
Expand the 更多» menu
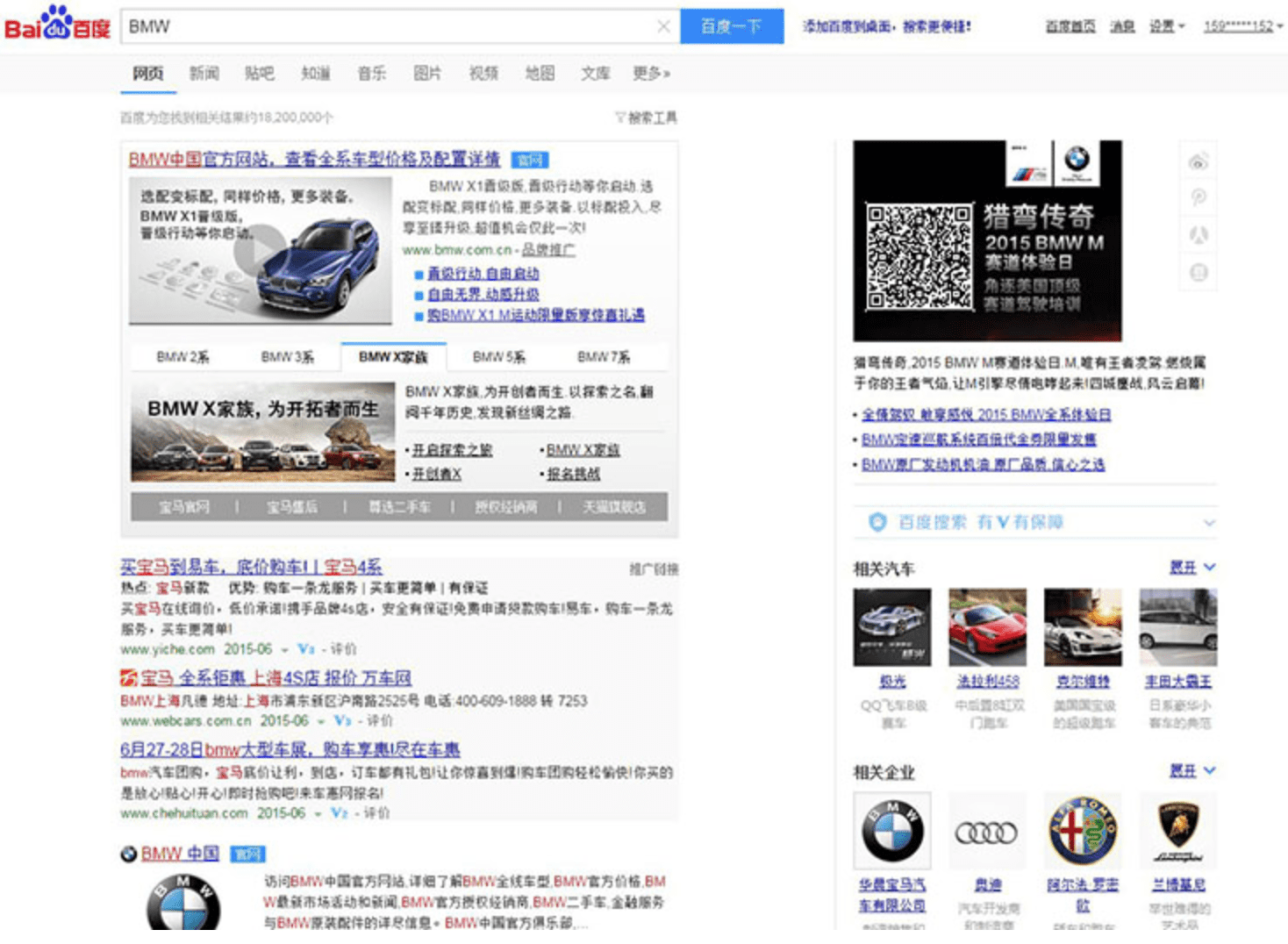coord(652,74)
